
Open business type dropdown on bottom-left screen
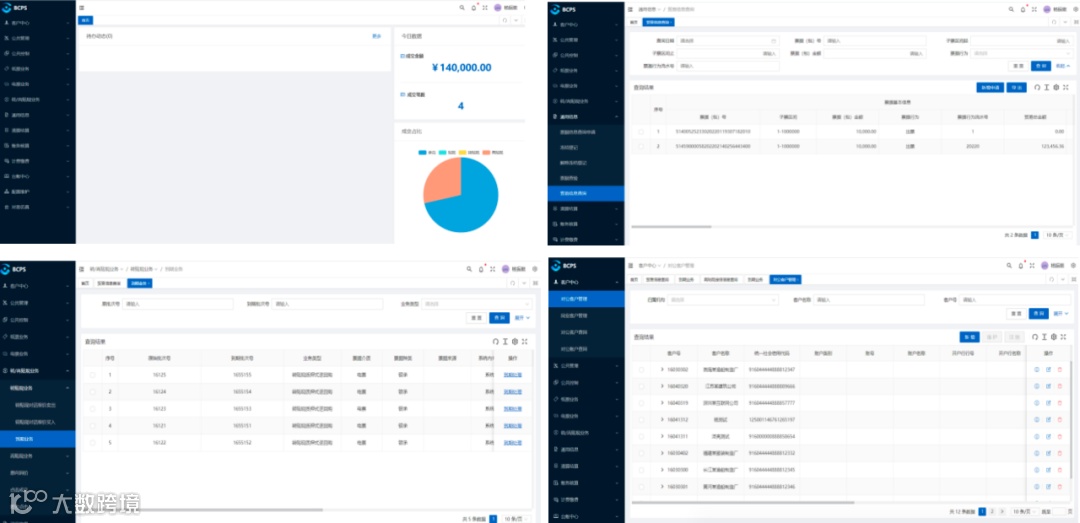coord(477,304)
